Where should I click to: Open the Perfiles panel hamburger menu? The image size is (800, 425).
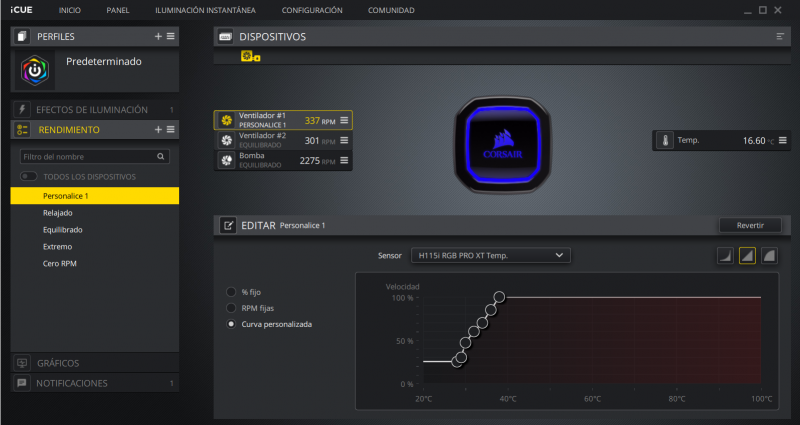point(171,36)
